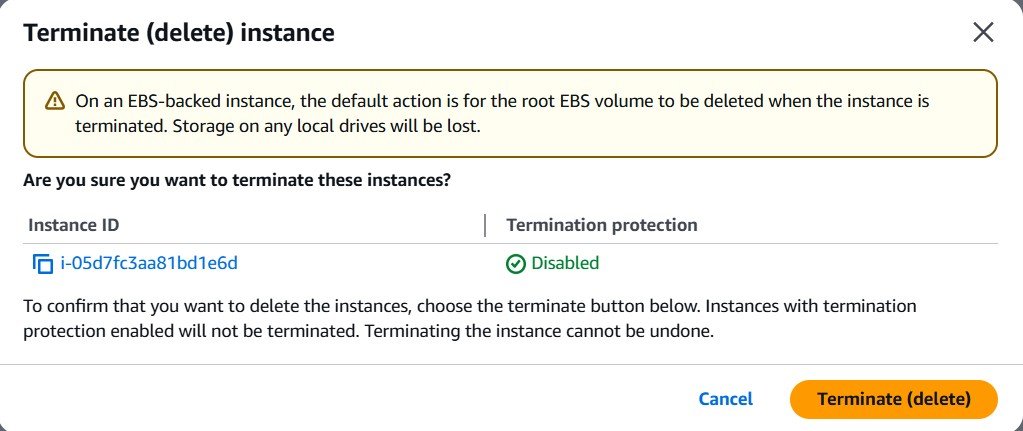Image resolution: width=1023 pixels, height=431 pixels.
Task: Close the terminate instance dialog
Action: click(x=983, y=32)
